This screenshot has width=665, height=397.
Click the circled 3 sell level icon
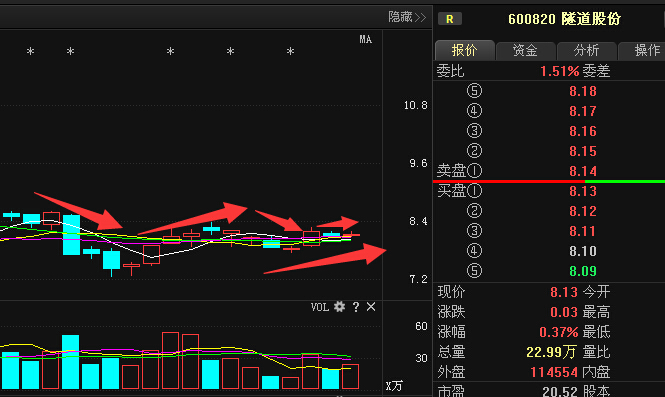[474, 131]
